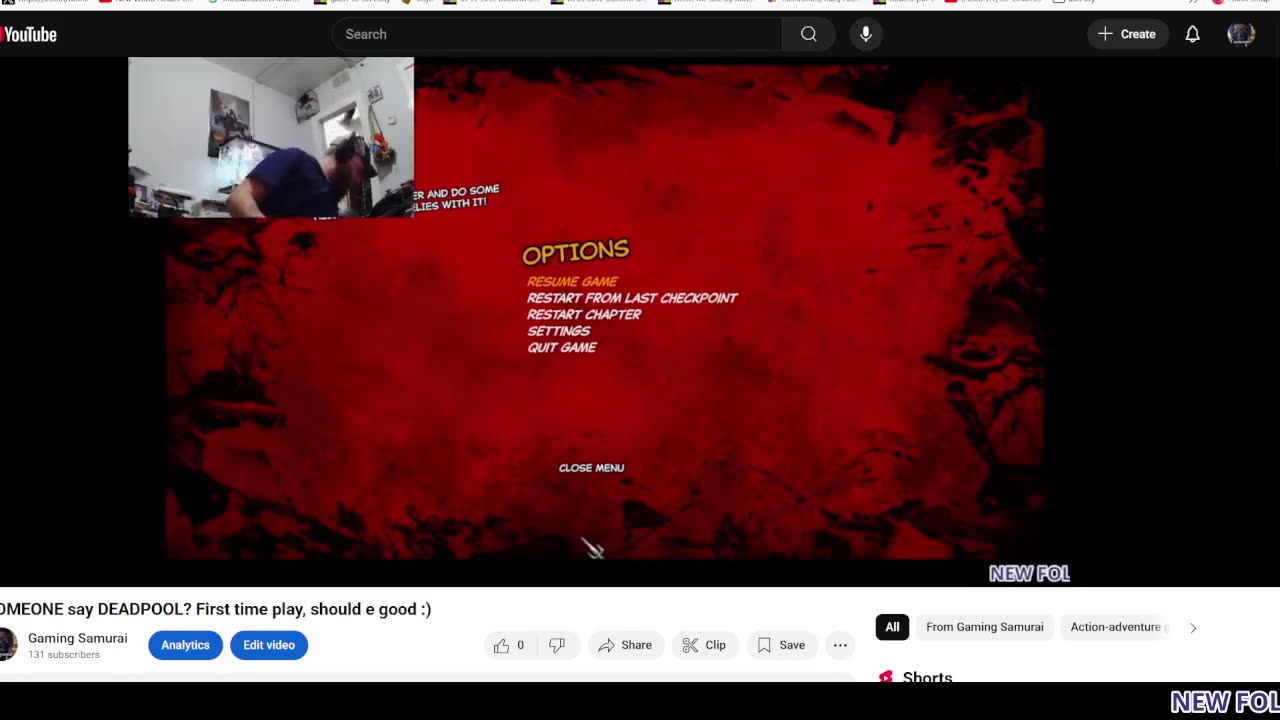This screenshot has height=720, width=1280.
Task: Select the All filter chip
Action: (x=892, y=627)
